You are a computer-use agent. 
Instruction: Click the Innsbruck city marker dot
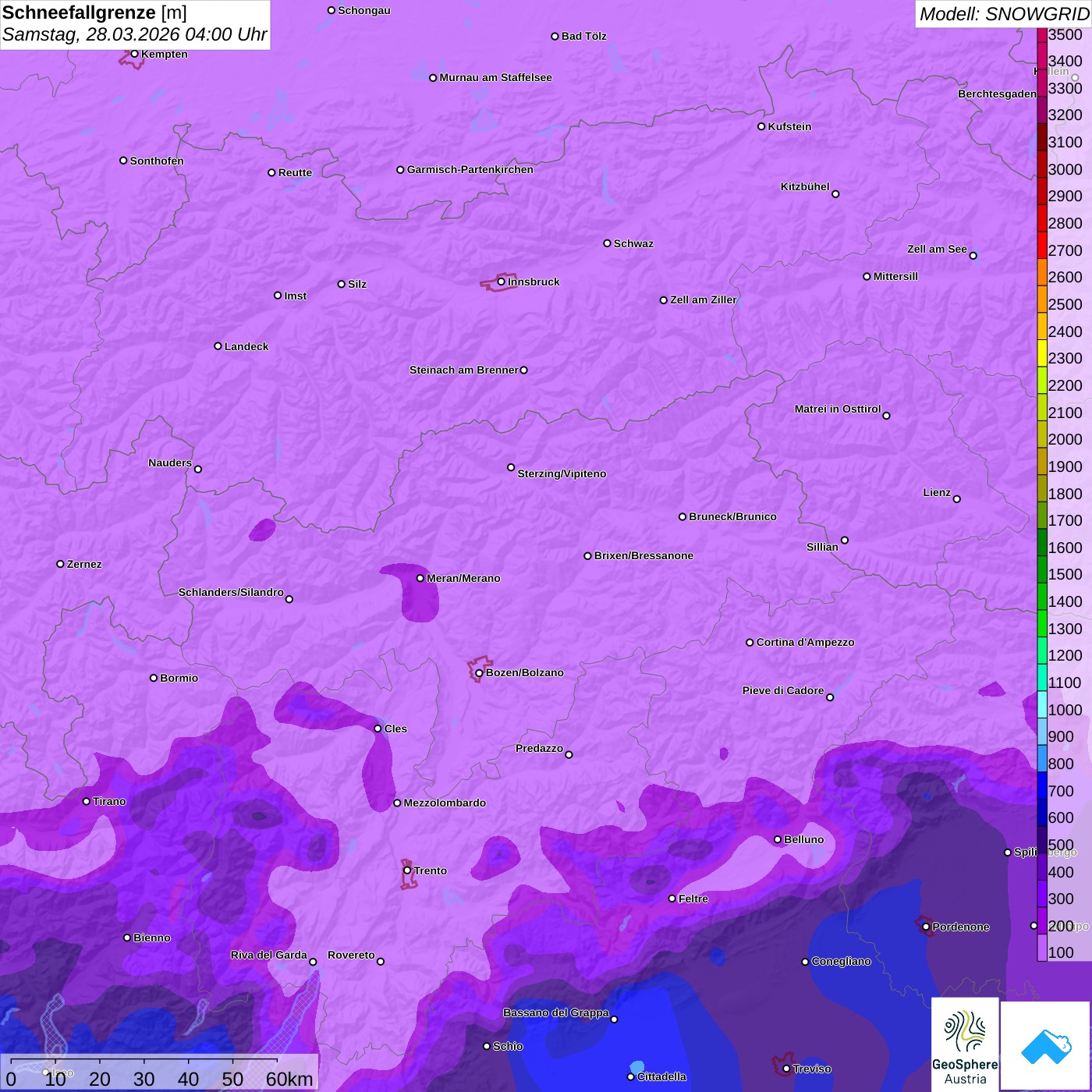pos(502,282)
